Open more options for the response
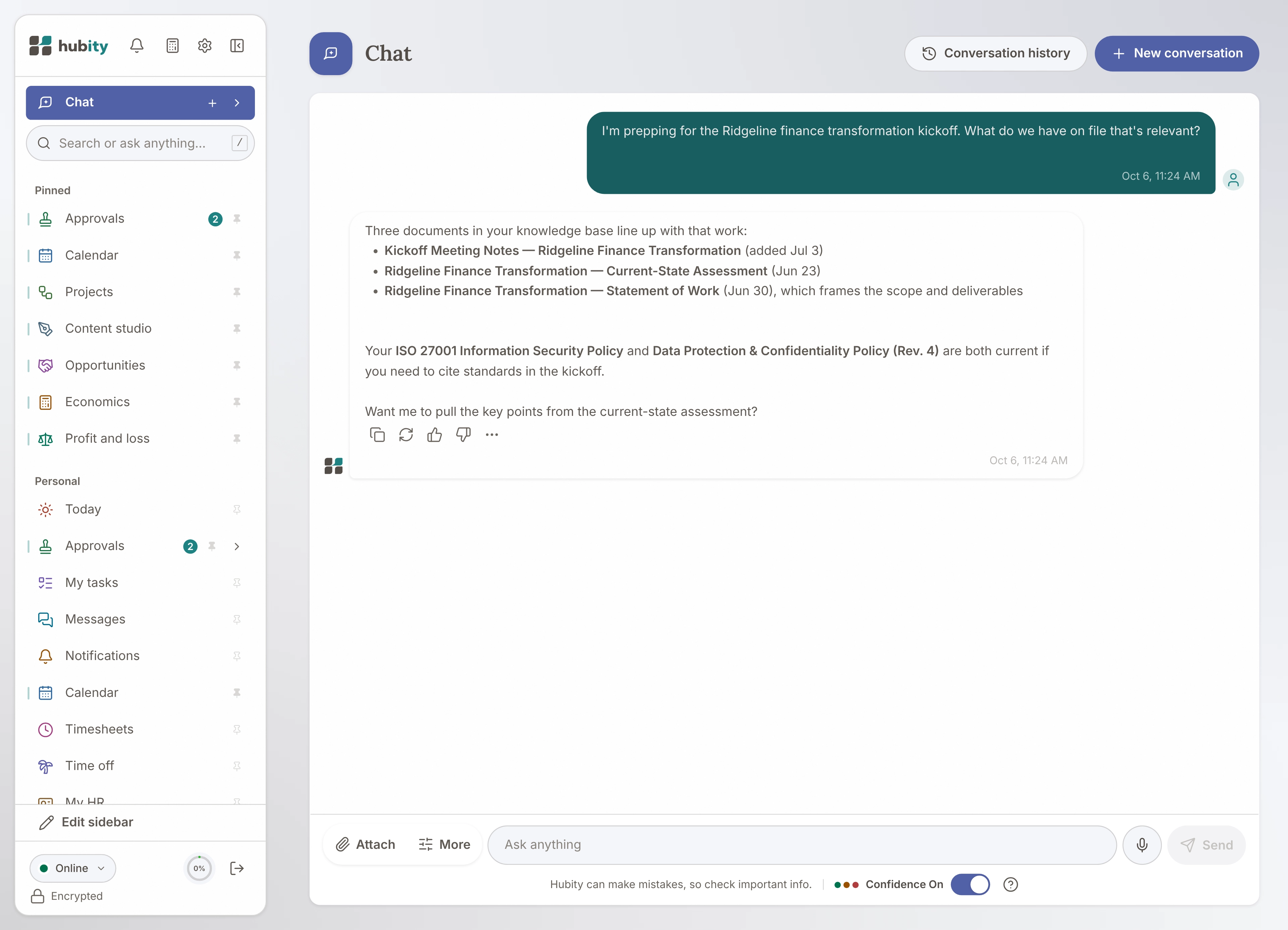Viewport: 1288px width, 930px height. [492, 435]
